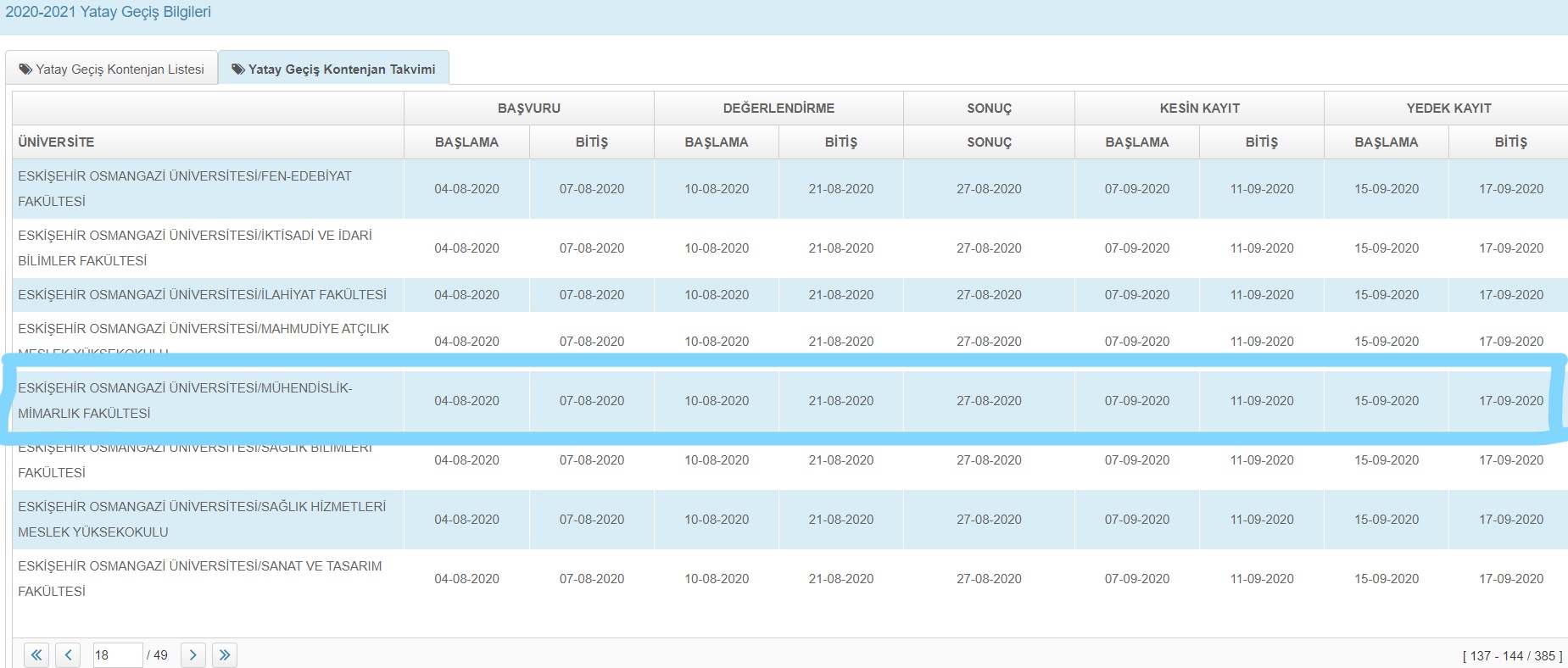Image resolution: width=1568 pixels, height=668 pixels.
Task: Click the total pages label / 49
Action: [x=157, y=655]
